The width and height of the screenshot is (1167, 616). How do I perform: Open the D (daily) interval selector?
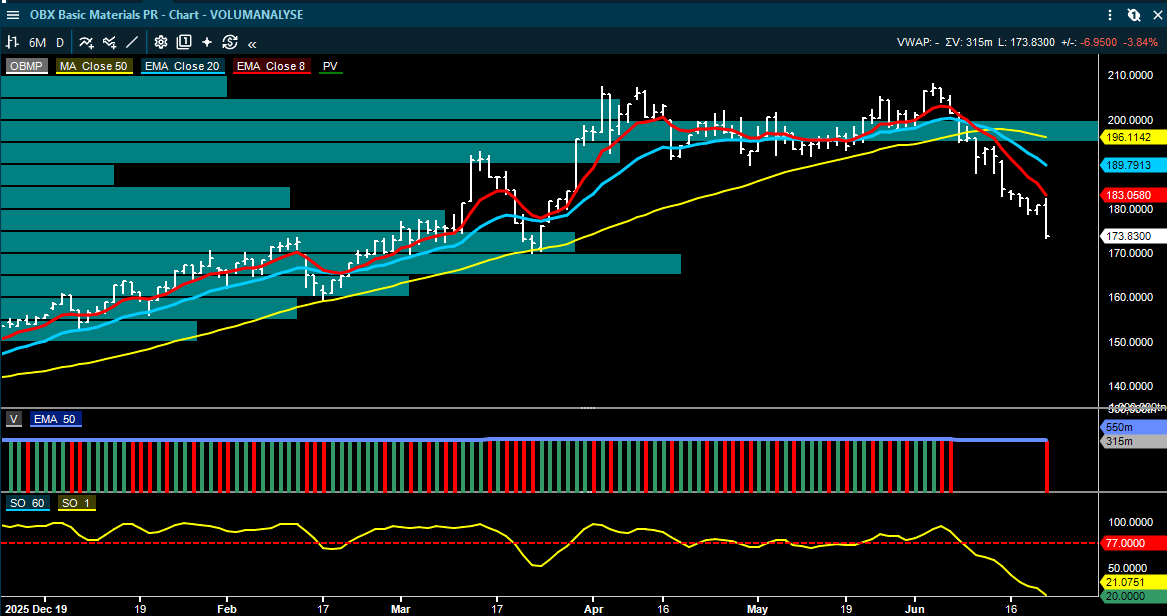point(60,42)
